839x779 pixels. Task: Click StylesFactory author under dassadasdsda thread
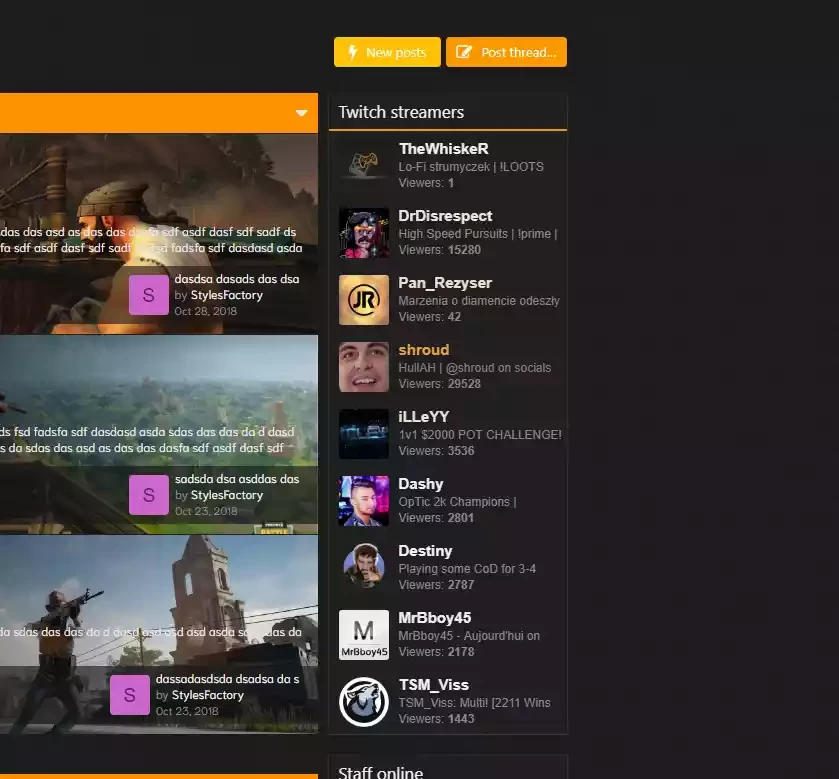tap(208, 695)
